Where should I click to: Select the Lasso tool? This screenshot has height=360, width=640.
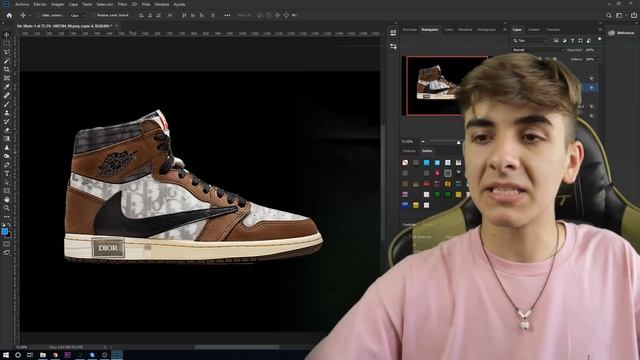tap(7, 52)
